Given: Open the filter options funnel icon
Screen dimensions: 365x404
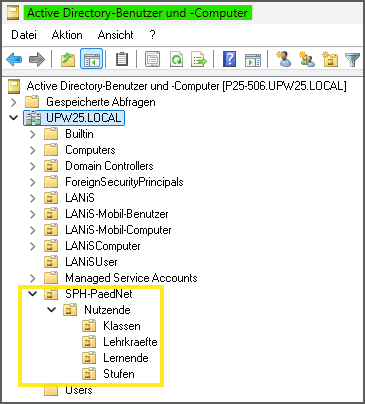Looking at the screenshot, I should pyautogui.click(x=352, y=60).
